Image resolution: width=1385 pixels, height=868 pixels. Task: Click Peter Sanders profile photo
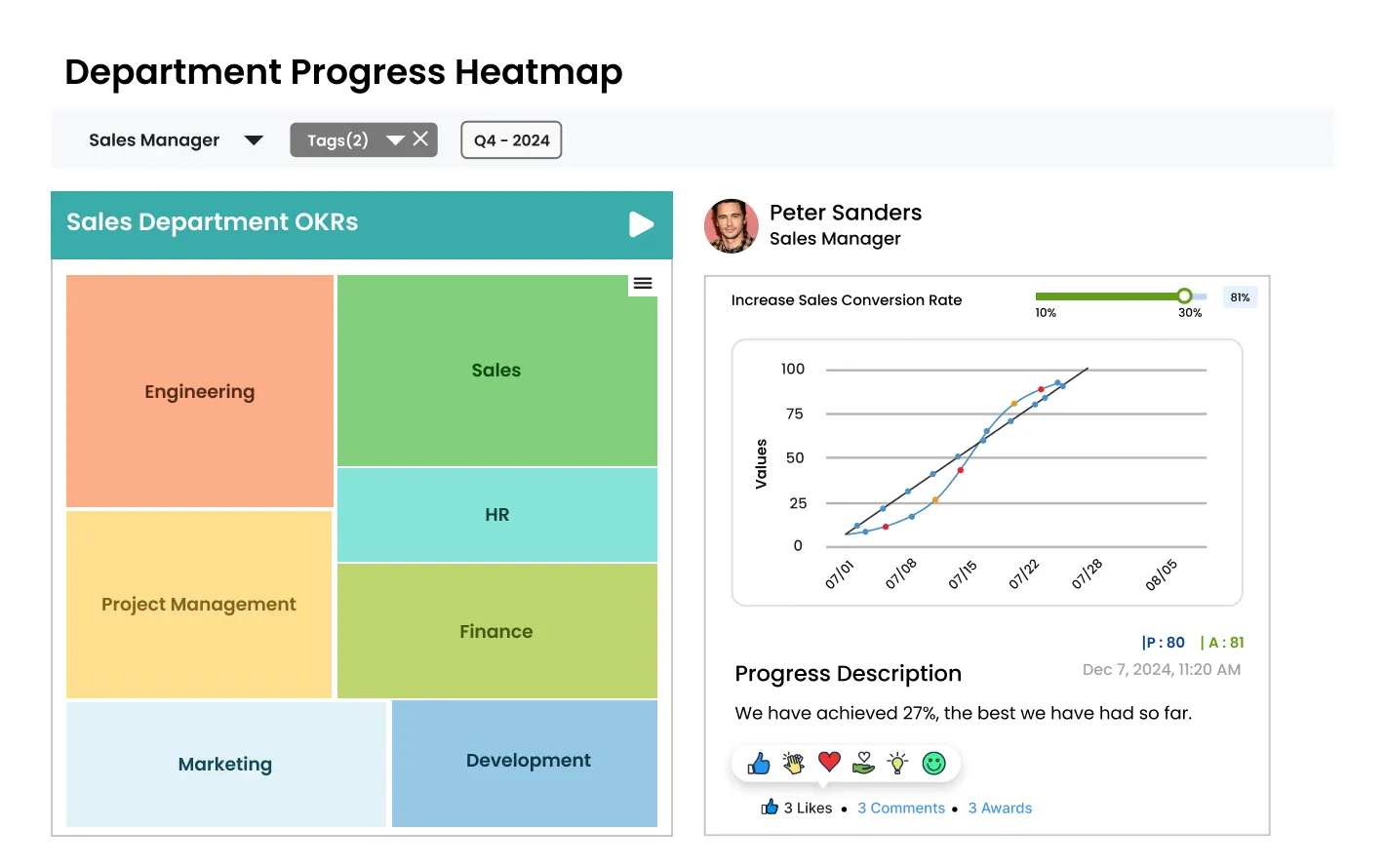732,226
